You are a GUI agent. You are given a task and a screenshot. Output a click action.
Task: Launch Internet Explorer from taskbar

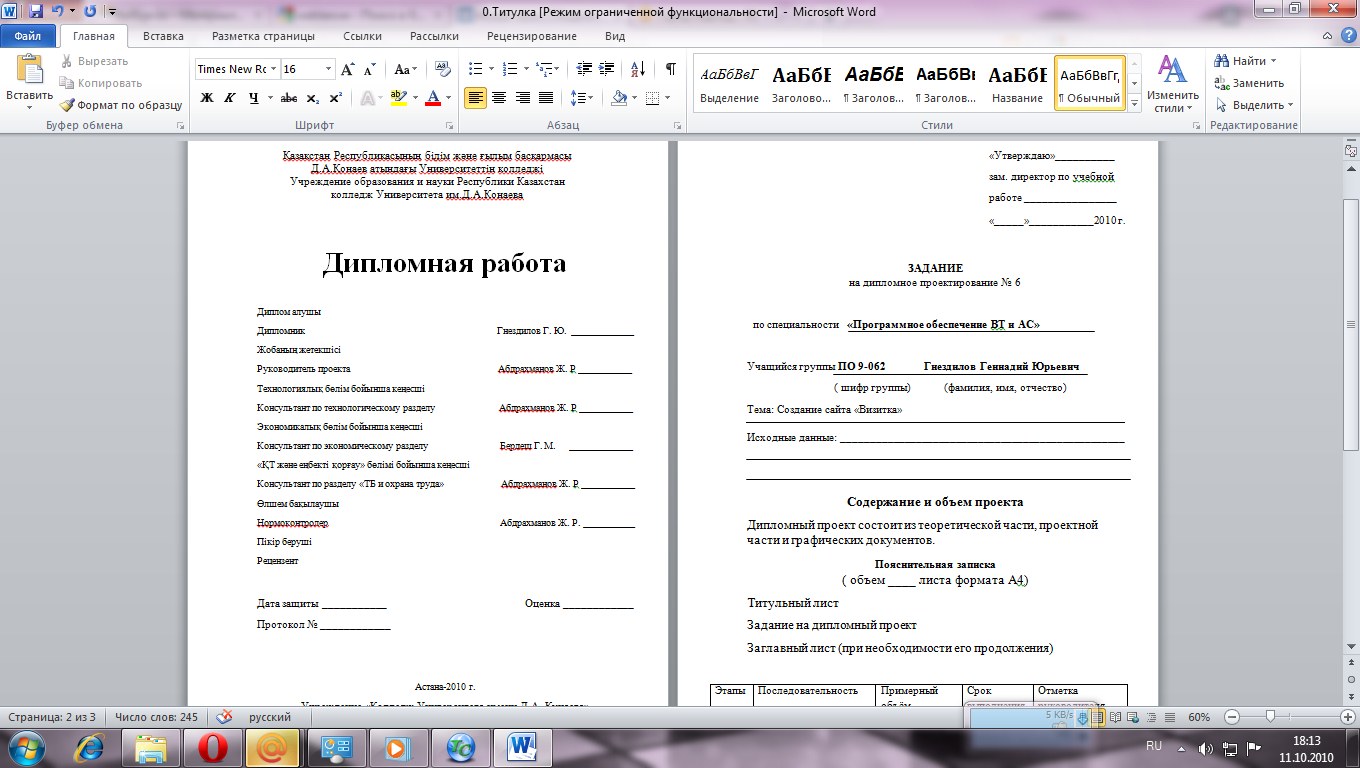tap(90, 747)
